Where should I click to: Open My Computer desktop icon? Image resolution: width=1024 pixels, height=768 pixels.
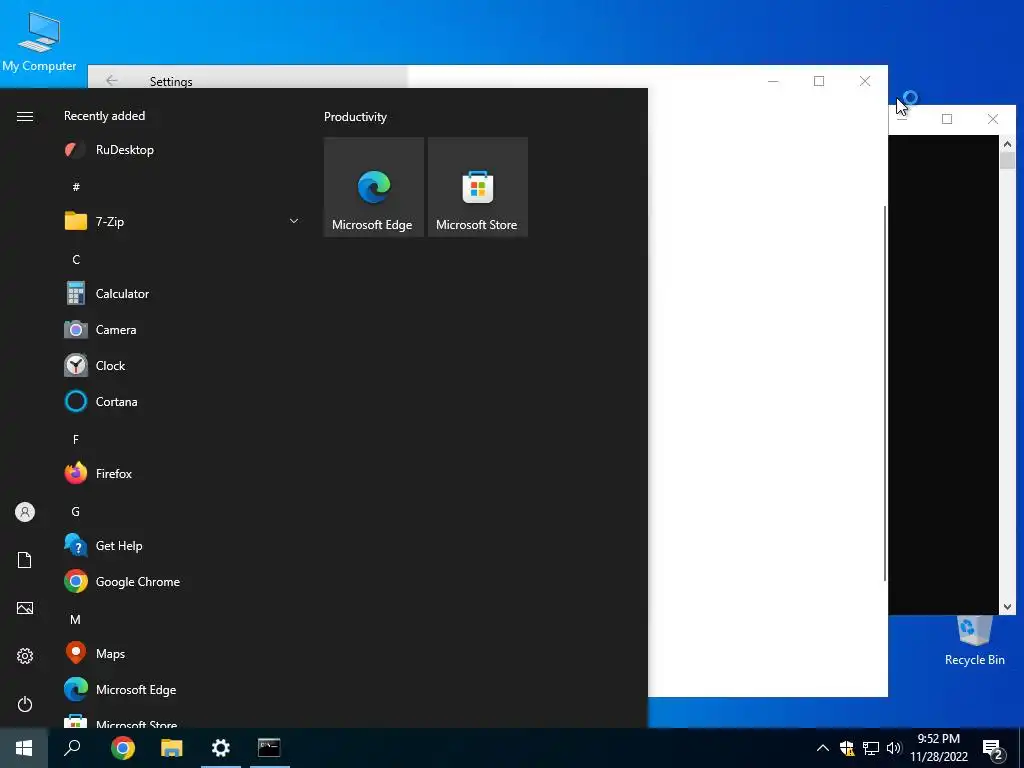(x=39, y=42)
